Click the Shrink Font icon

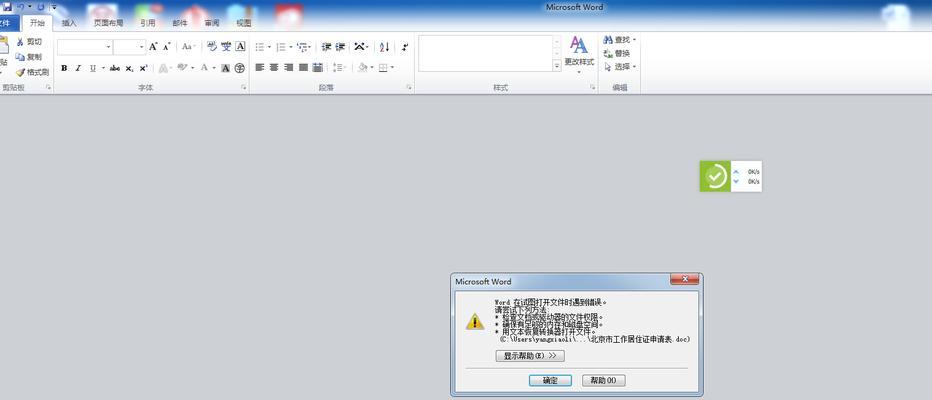click(166, 46)
